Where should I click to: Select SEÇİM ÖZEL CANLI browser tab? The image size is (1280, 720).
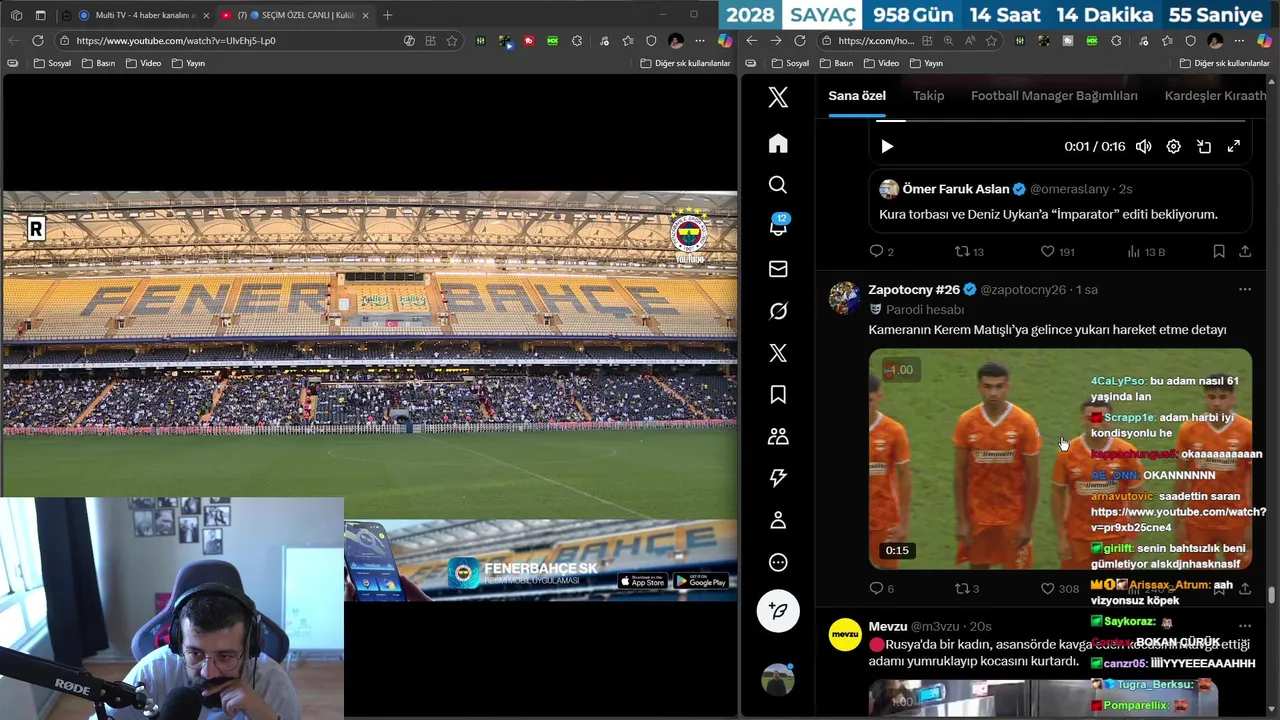pos(297,15)
